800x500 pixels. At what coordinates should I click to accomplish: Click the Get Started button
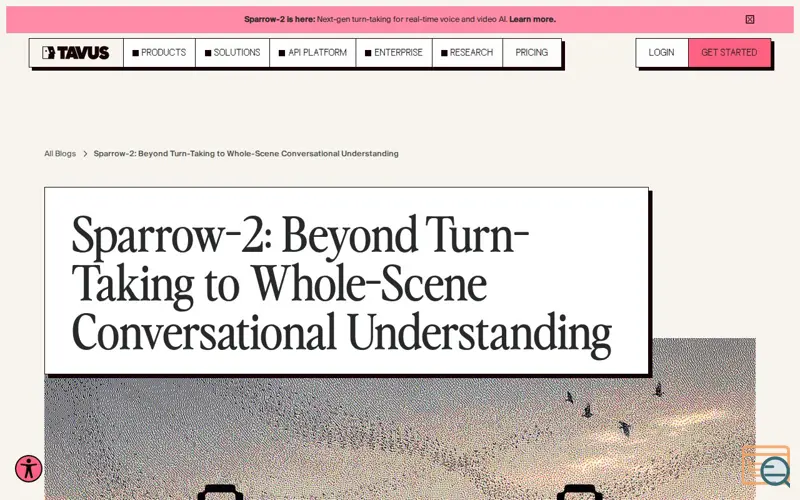point(729,53)
